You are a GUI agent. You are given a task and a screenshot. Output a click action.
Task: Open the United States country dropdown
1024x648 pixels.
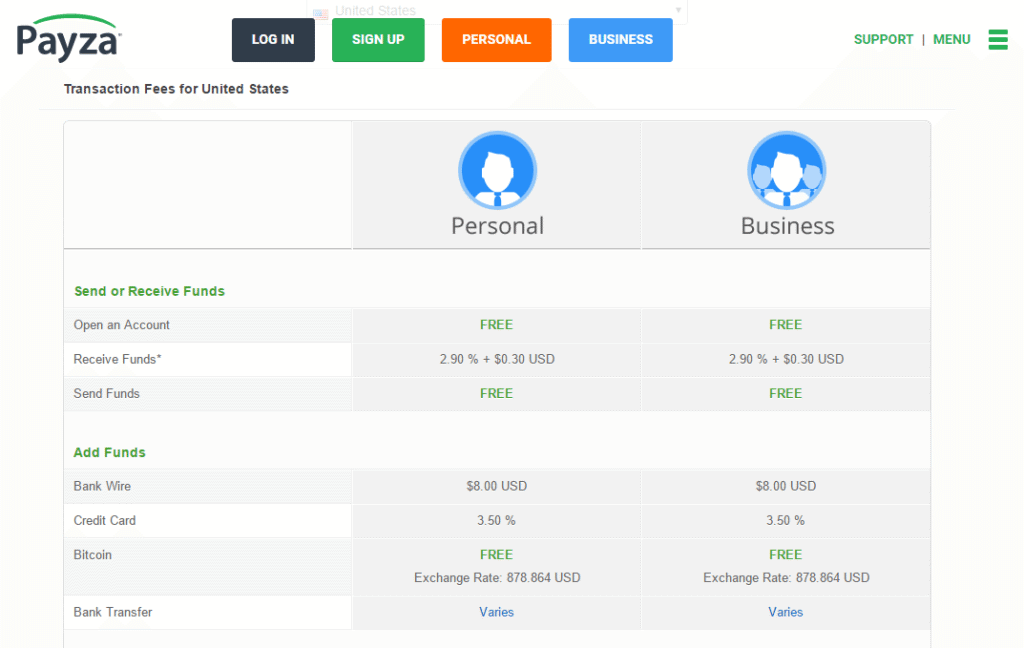pyautogui.click(x=497, y=11)
